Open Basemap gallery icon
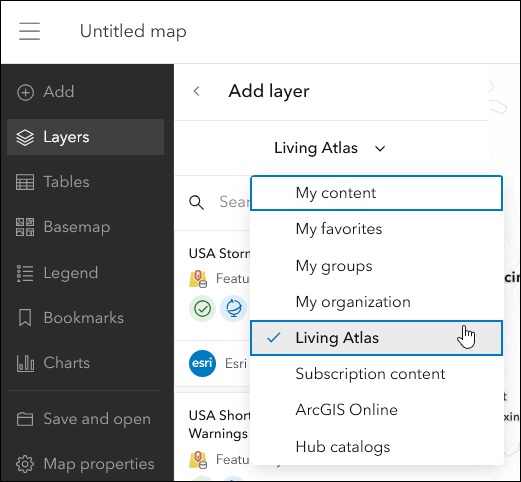 click(25, 227)
